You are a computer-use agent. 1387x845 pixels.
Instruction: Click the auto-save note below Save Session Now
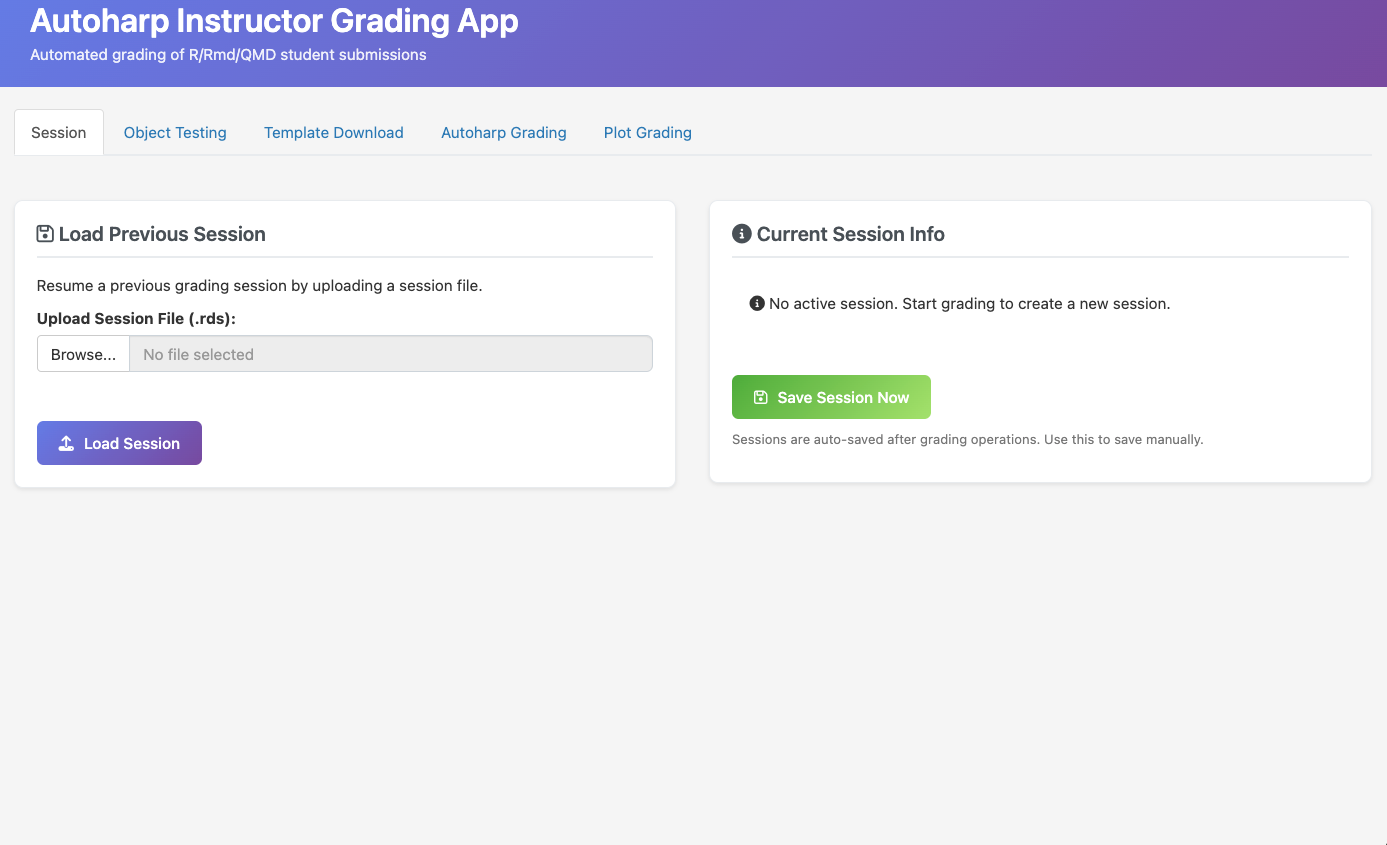click(x=967, y=439)
